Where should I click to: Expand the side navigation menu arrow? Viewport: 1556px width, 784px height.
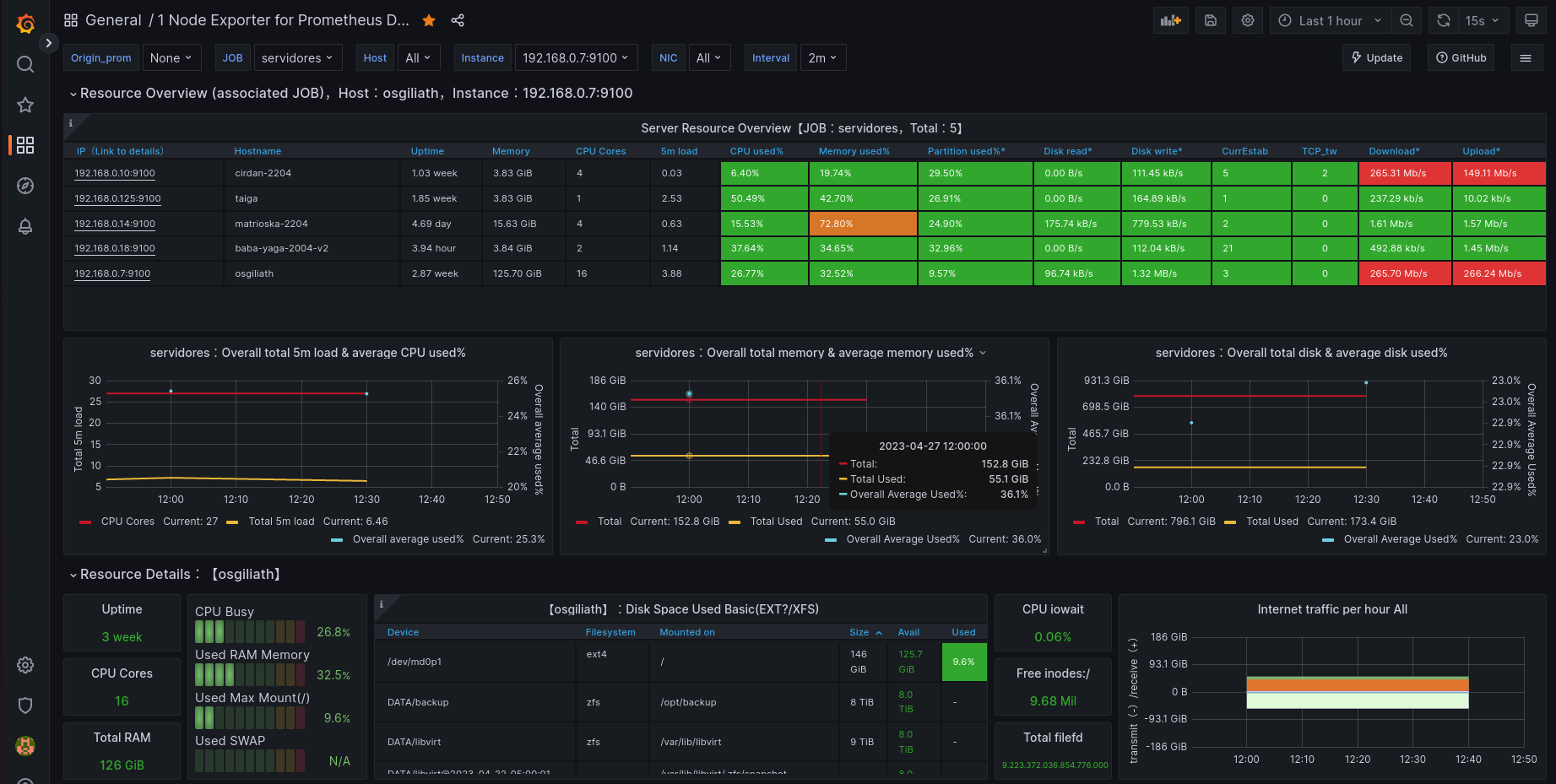coord(49,43)
